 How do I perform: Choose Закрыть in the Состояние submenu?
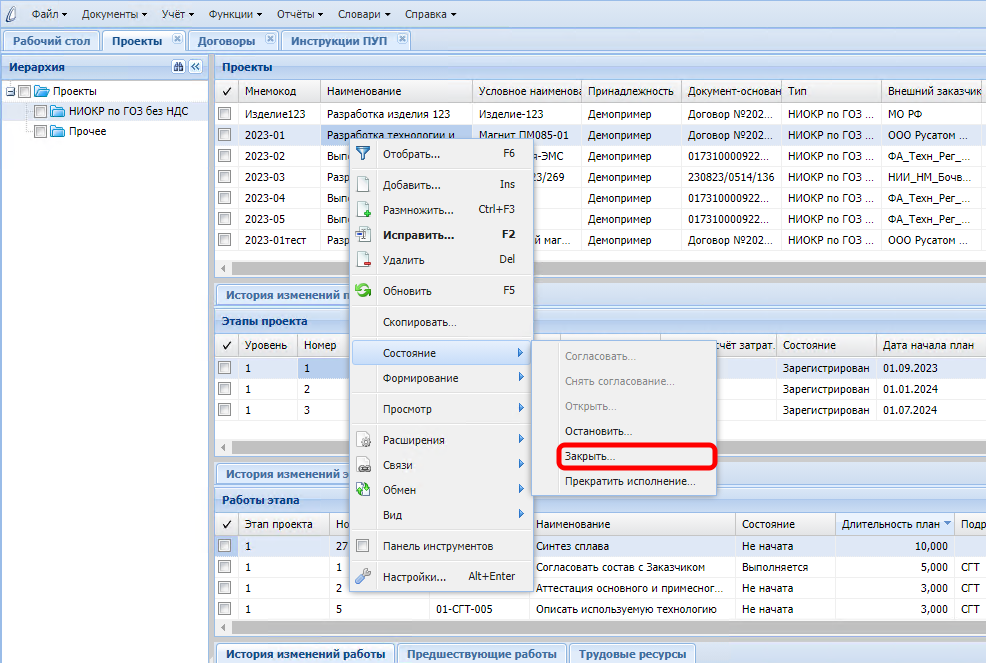click(x=590, y=456)
